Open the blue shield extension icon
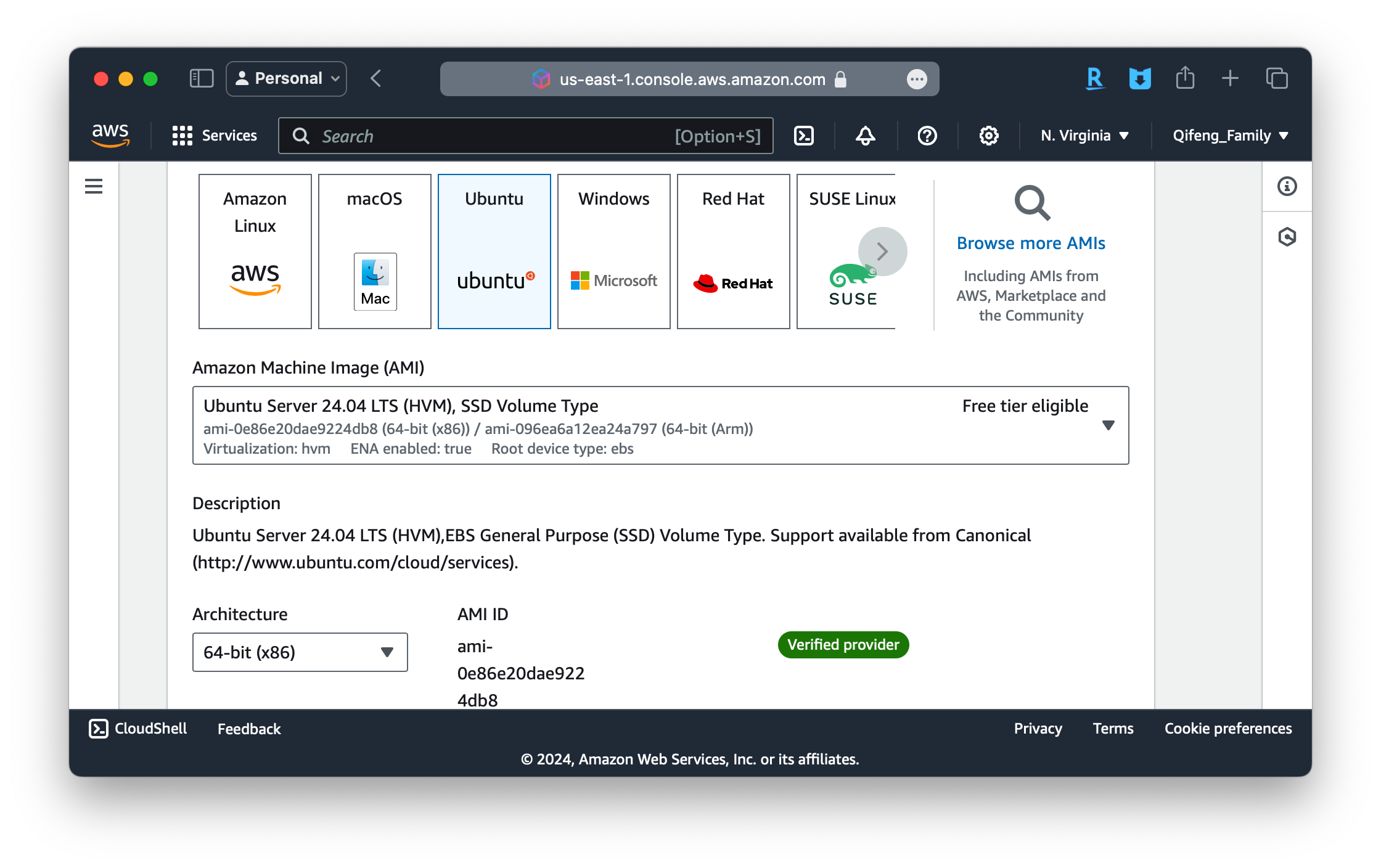 coord(1140,78)
